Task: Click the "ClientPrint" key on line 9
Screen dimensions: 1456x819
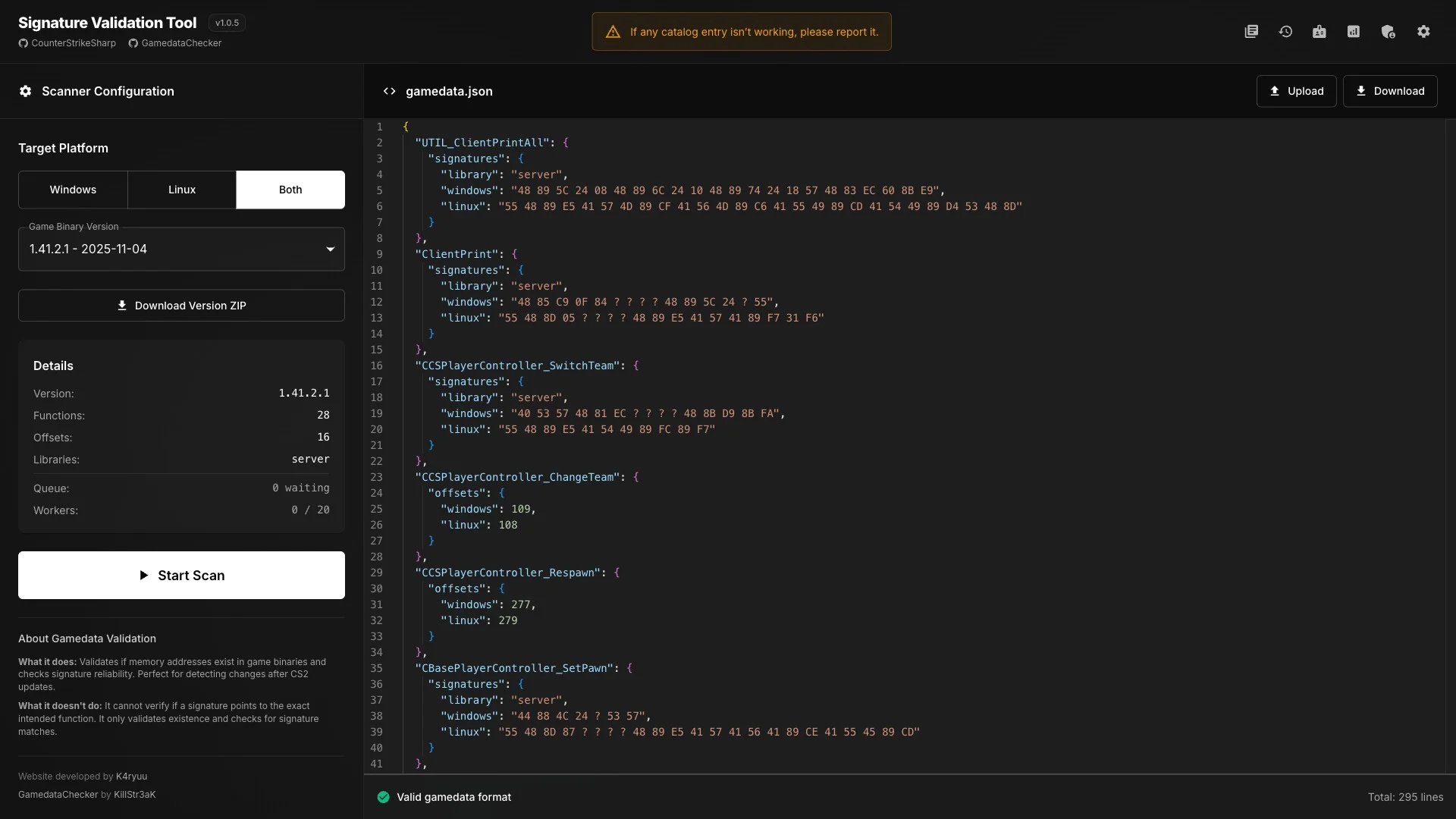Action: (457, 254)
